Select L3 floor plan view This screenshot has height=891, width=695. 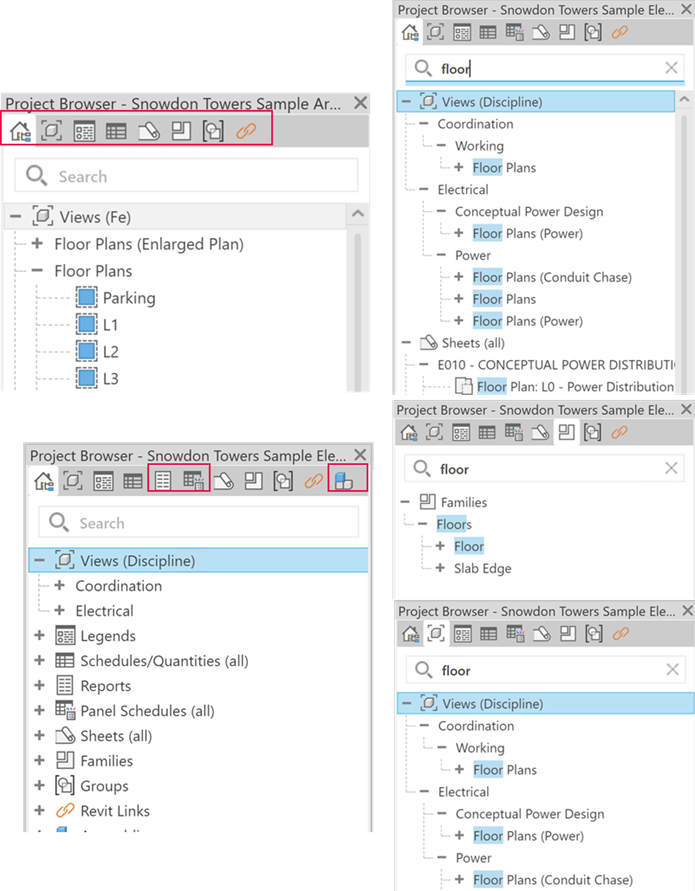97,378
